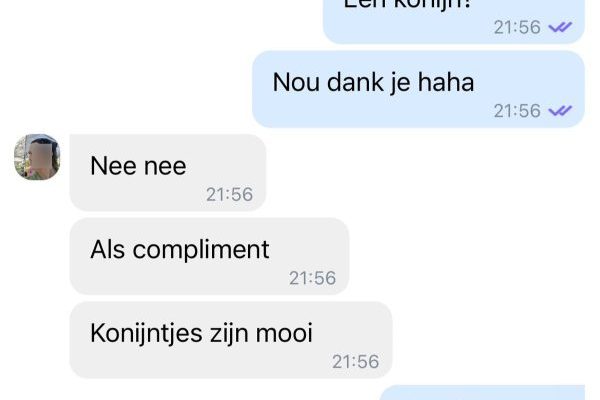Select the 'Nou dank je haha' message bubble
This screenshot has height=400, width=600.
coord(418,89)
